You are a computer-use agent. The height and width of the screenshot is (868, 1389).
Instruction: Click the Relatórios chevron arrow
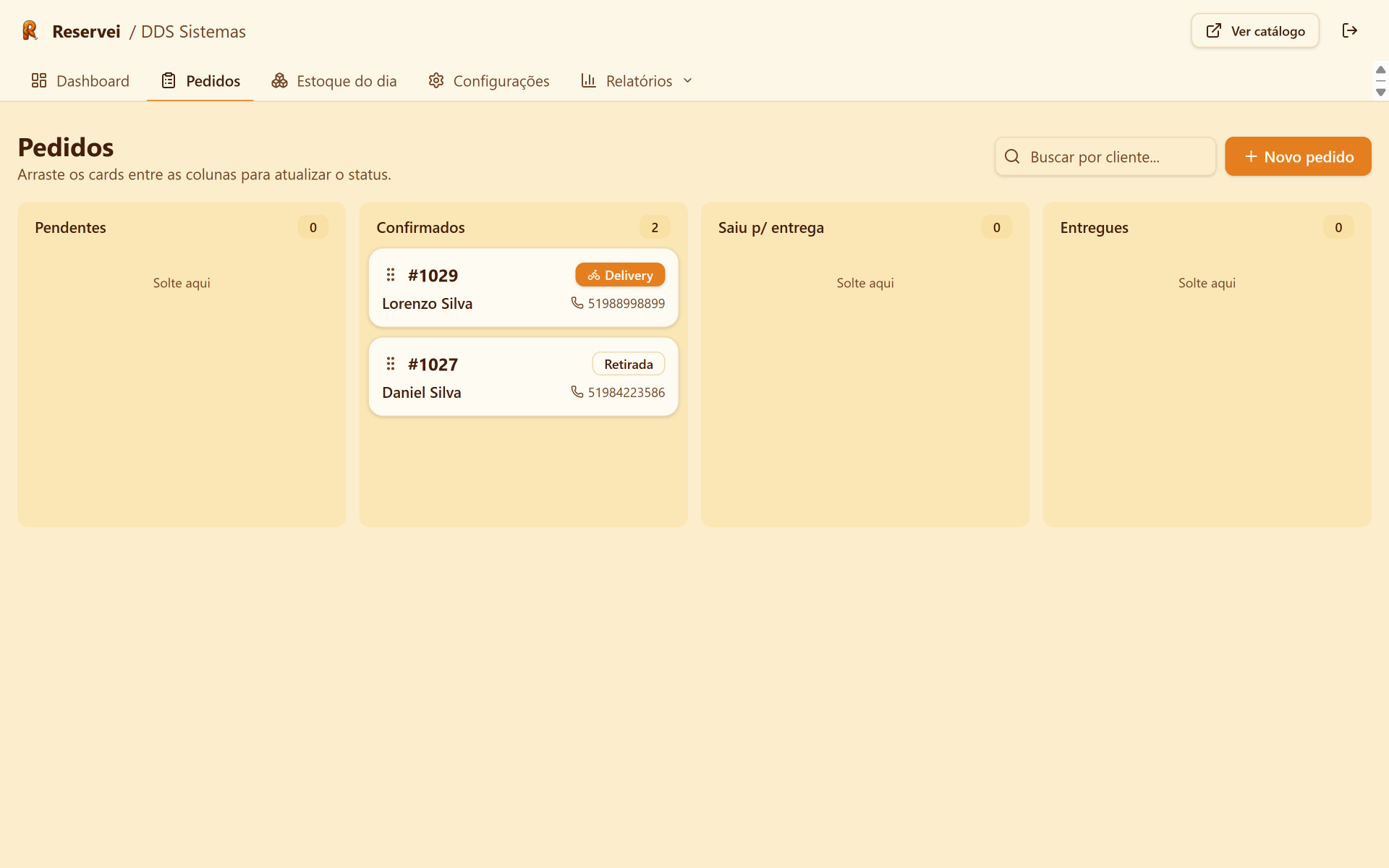tap(688, 80)
